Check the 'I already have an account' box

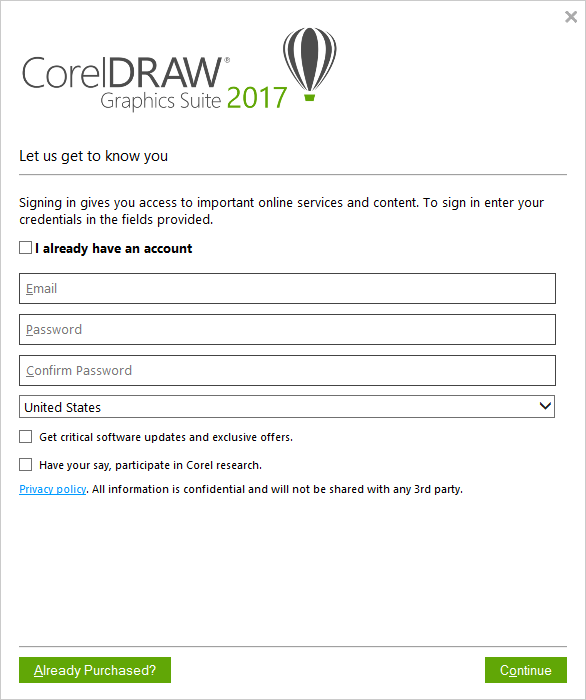pos(25,248)
